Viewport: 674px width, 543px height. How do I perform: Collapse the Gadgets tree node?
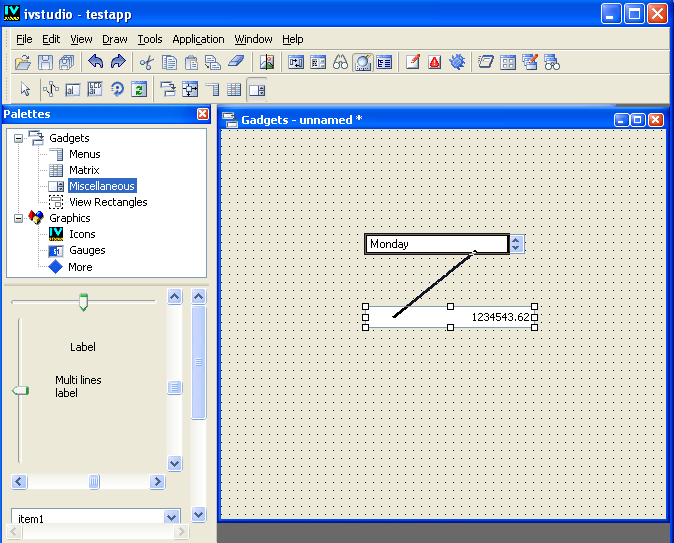pos(19,138)
